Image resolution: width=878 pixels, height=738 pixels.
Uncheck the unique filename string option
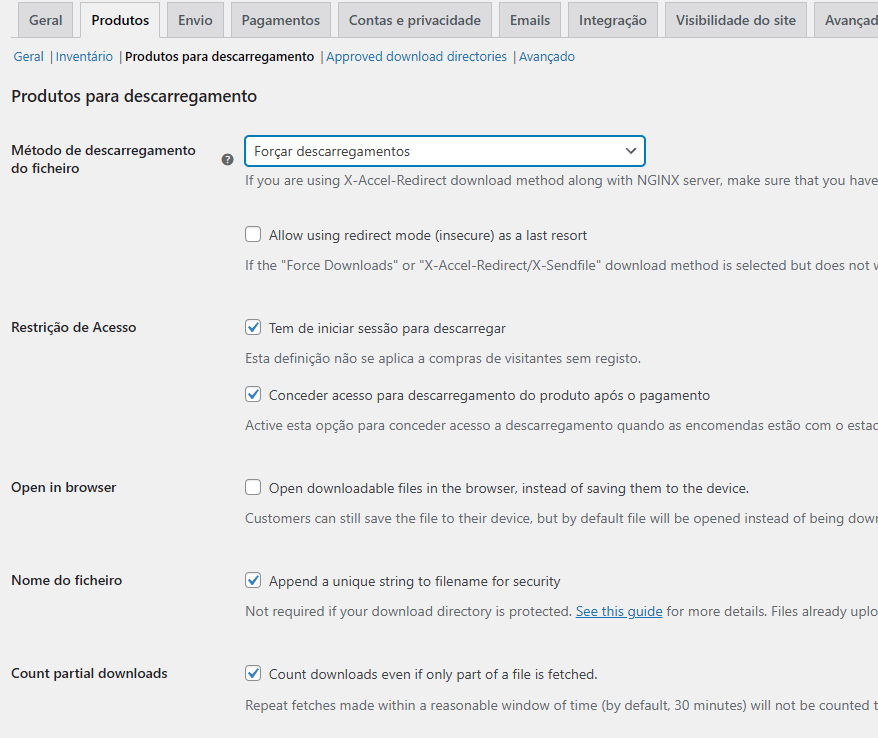(x=253, y=580)
